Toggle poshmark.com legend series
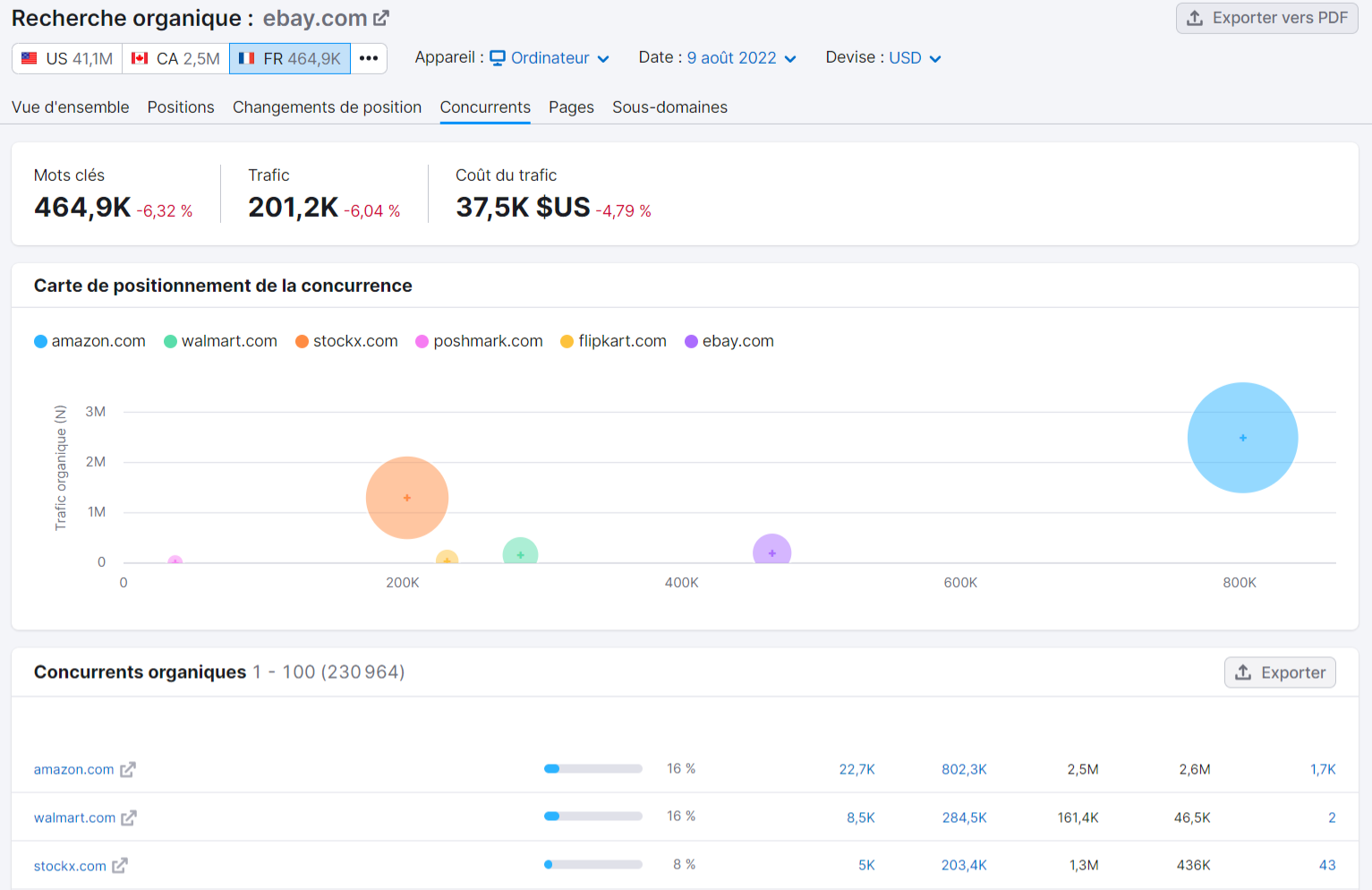This screenshot has width=1372, height=890. click(479, 341)
